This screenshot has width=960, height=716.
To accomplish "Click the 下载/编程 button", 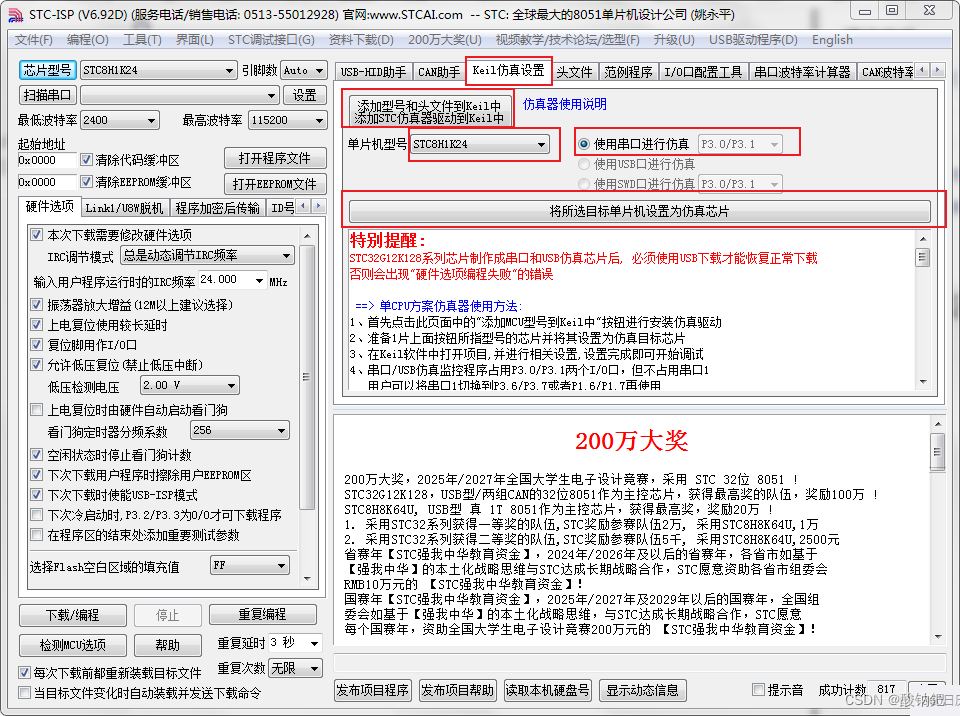I will point(73,615).
